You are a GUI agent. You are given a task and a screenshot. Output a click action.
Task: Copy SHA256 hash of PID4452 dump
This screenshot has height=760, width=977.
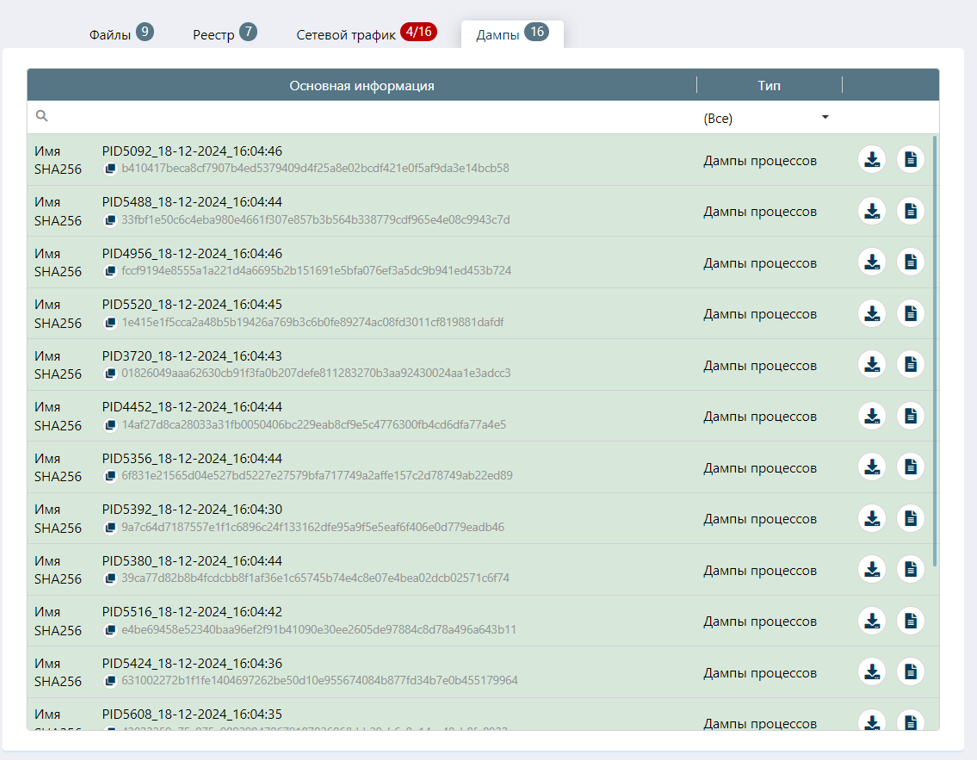pyautogui.click(x=111, y=425)
